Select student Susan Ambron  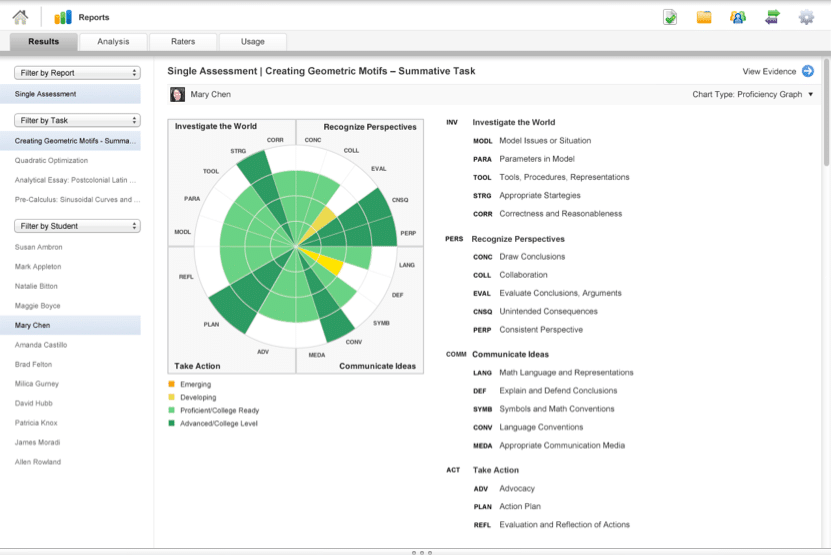[x=39, y=247]
